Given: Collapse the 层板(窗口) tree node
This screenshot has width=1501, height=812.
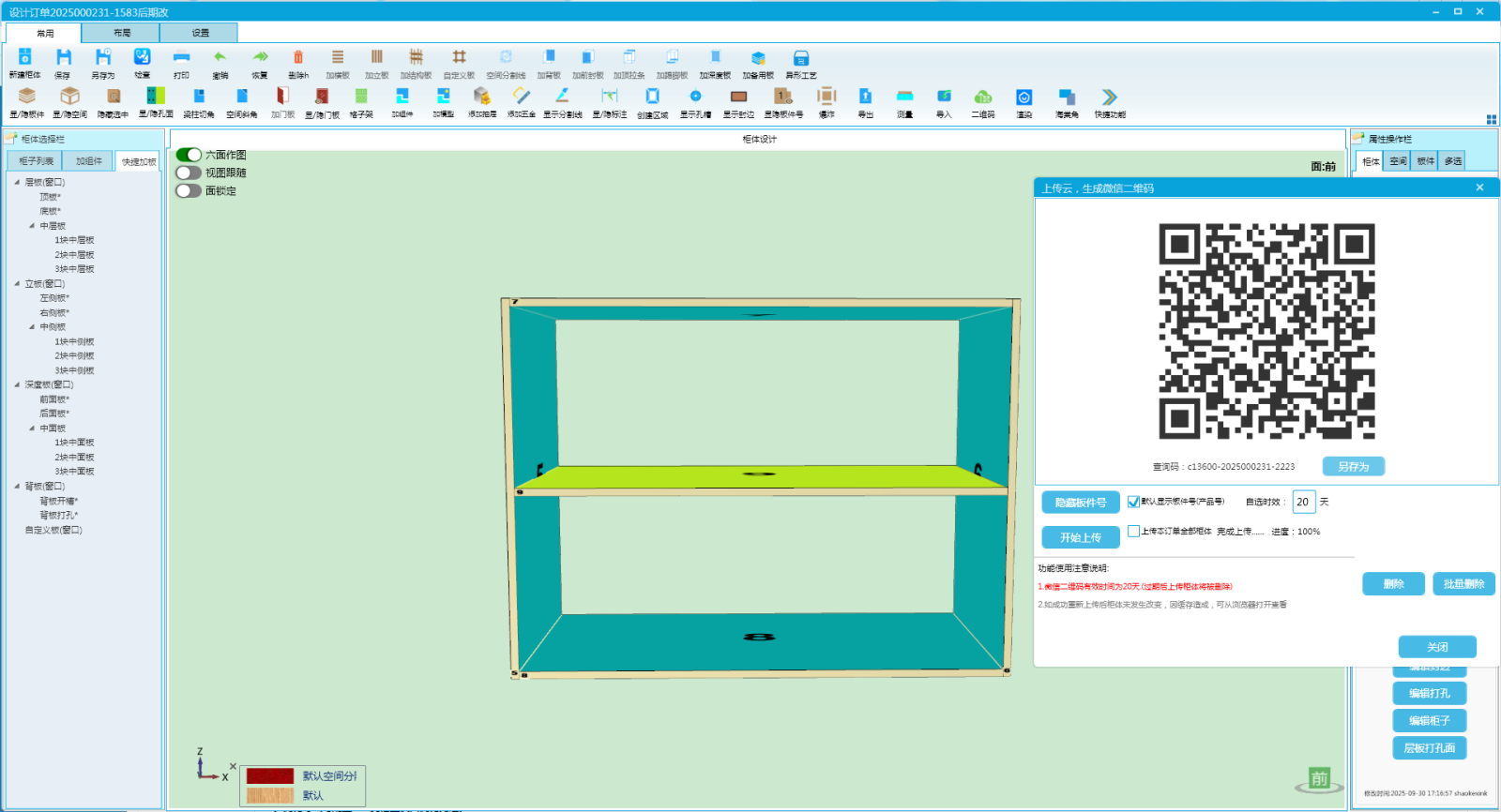Looking at the screenshot, I should [17, 183].
